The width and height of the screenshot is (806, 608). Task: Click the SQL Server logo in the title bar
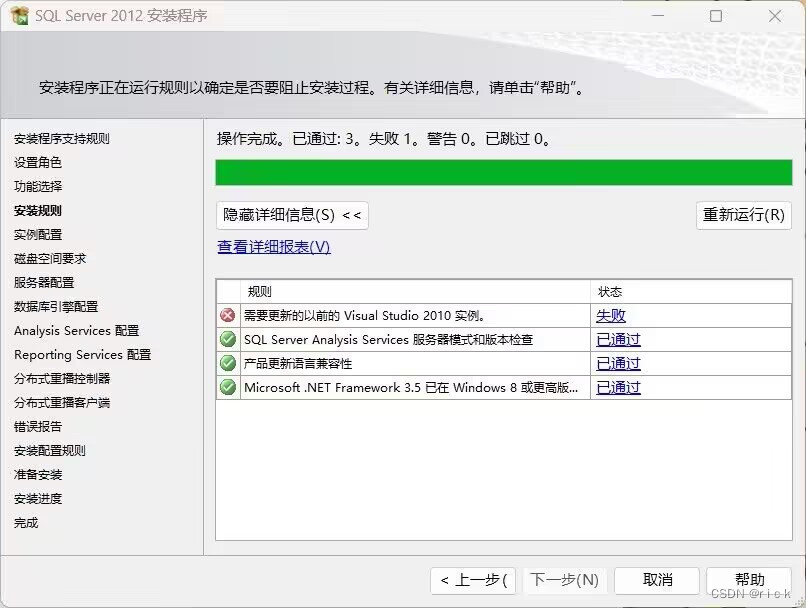(x=17, y=17)
